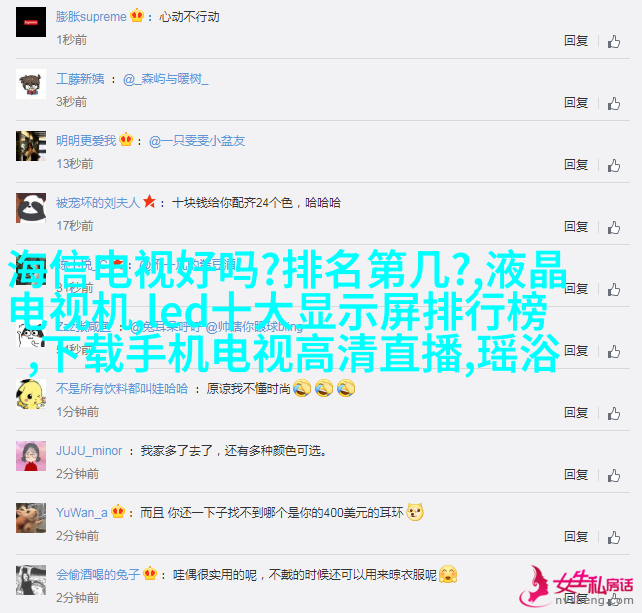642x613 pixels.
Task: Like JUJU_minor's comment
Action: tap(614, 476)
